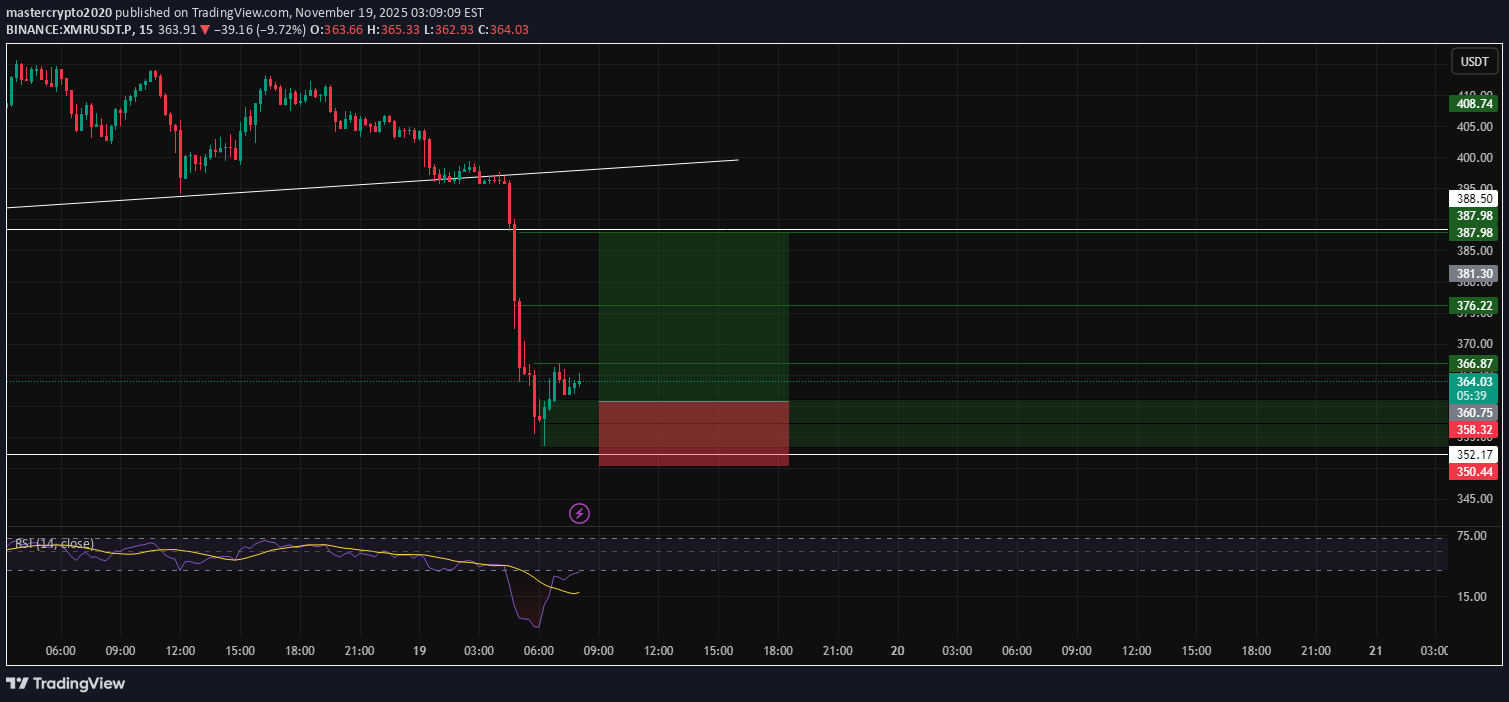Click the 381.30 gray price label
The image size is (1509, 702).
click(1475, 274)
